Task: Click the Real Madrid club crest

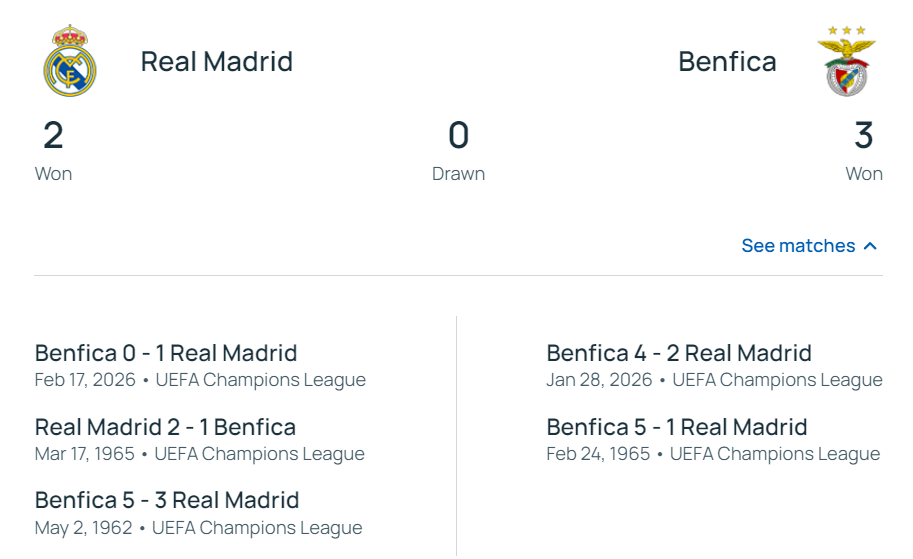Action: pyautogui.click(x=69, y=61)
